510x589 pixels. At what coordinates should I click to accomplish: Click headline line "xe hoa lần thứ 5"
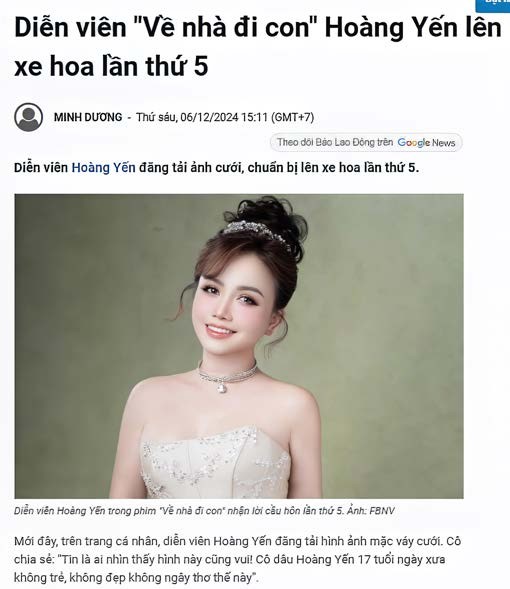[x=111, y=66]
